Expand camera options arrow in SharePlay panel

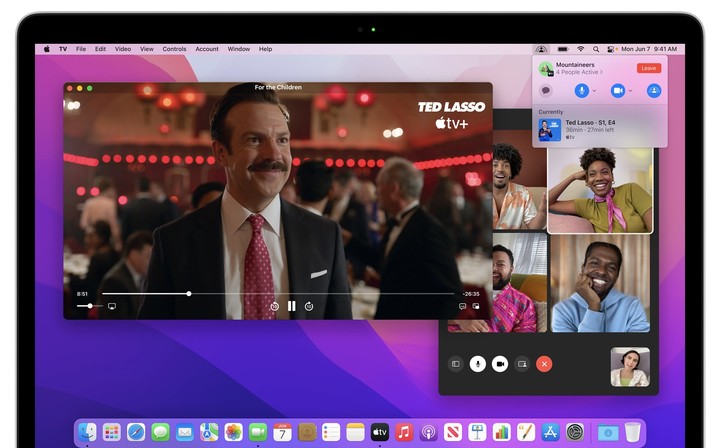click(630, 91)
